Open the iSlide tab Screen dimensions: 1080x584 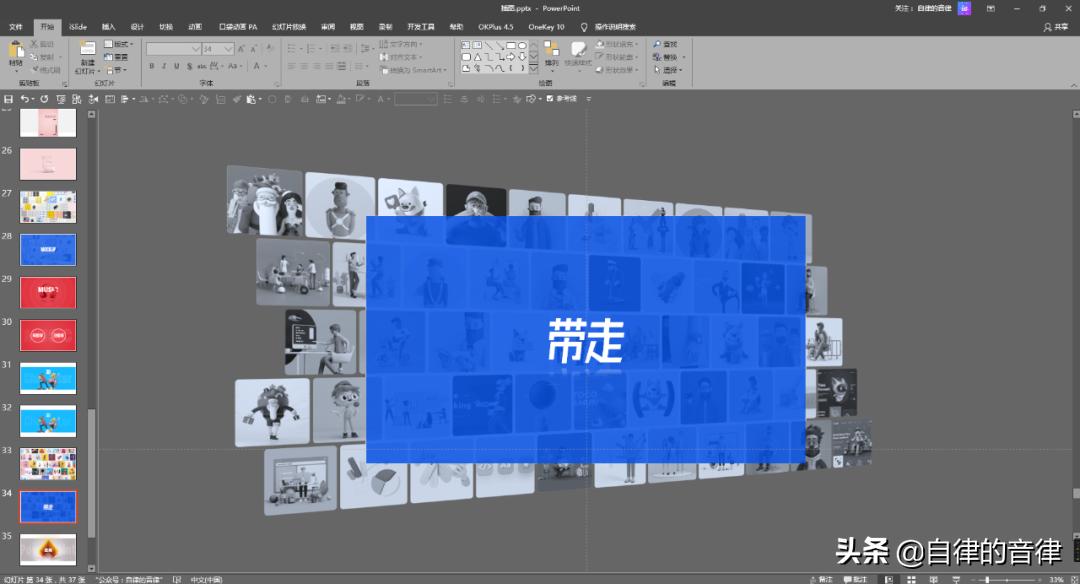tap(78, 27)
